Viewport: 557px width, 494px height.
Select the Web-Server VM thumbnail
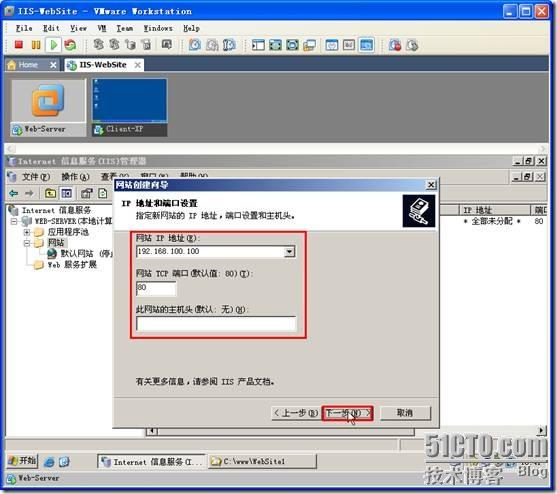(48, 108)
